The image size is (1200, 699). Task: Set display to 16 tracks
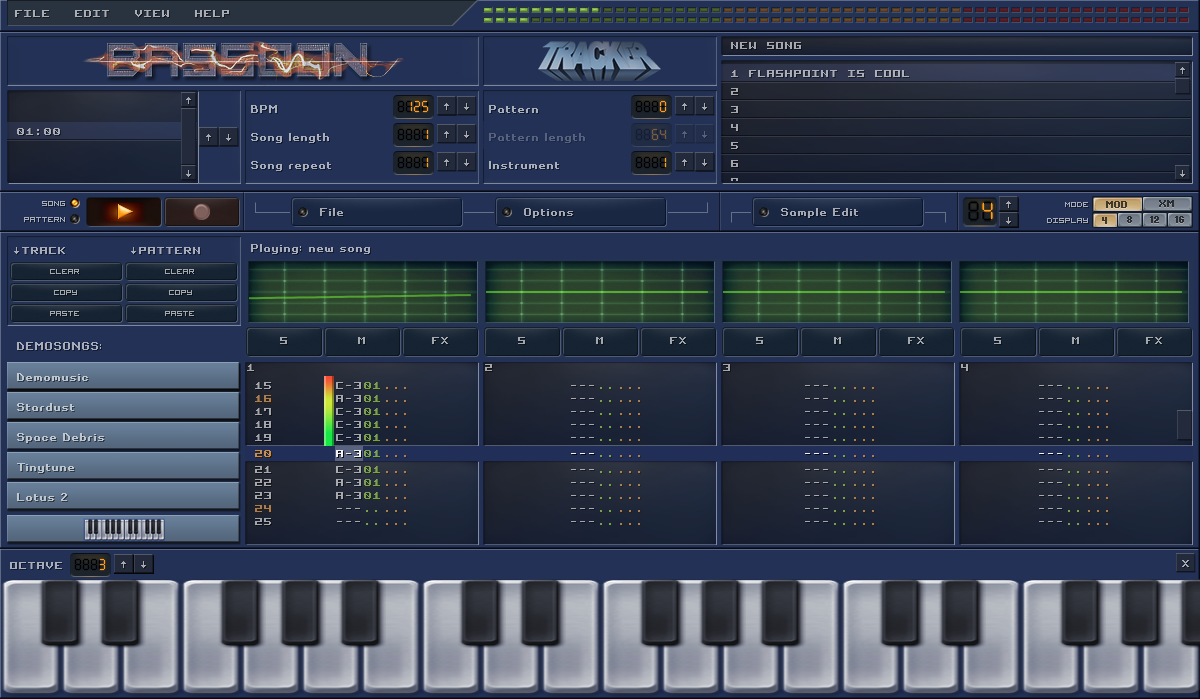click(1179, 220)
